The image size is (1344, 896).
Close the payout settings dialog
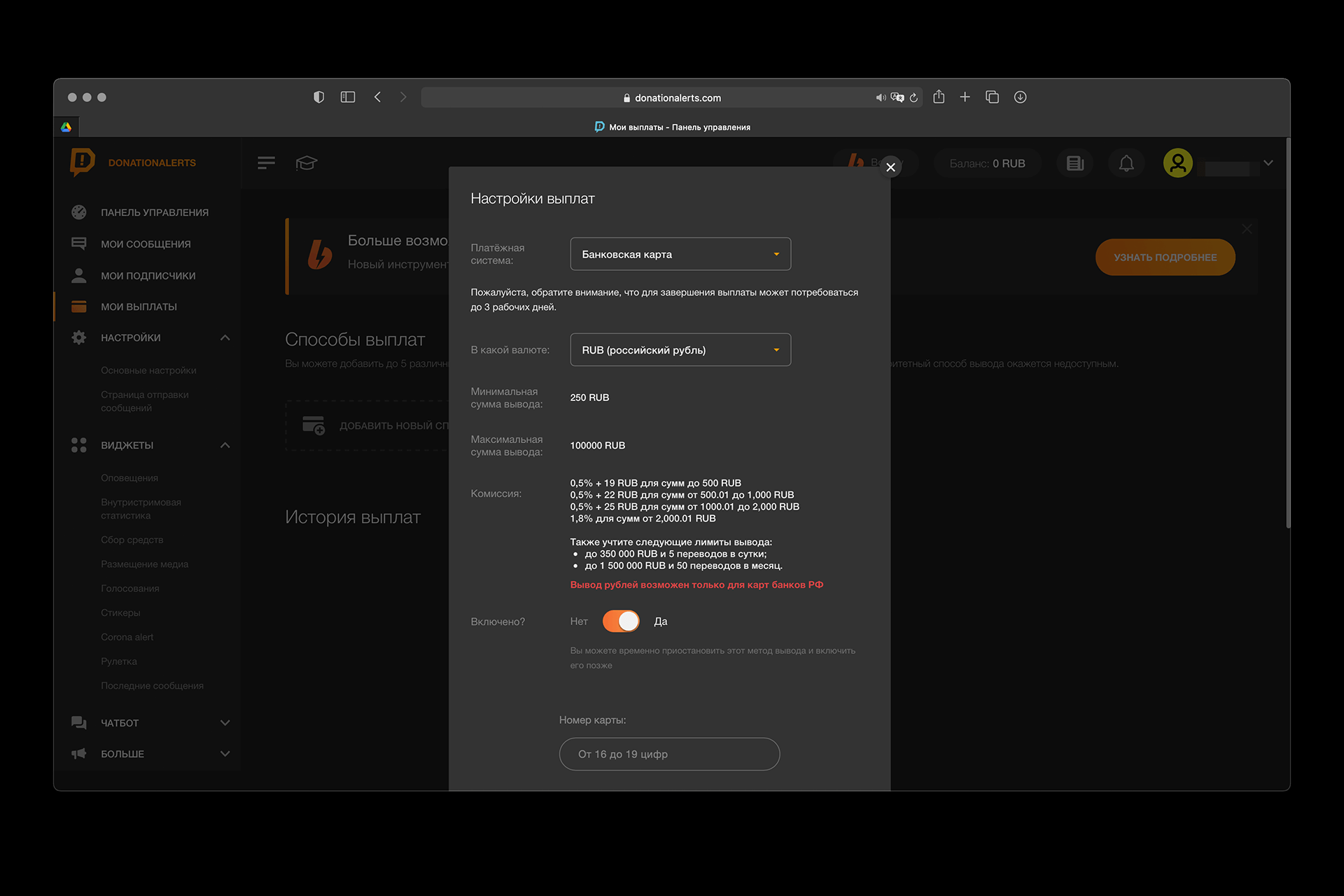(x=890, y=167)
